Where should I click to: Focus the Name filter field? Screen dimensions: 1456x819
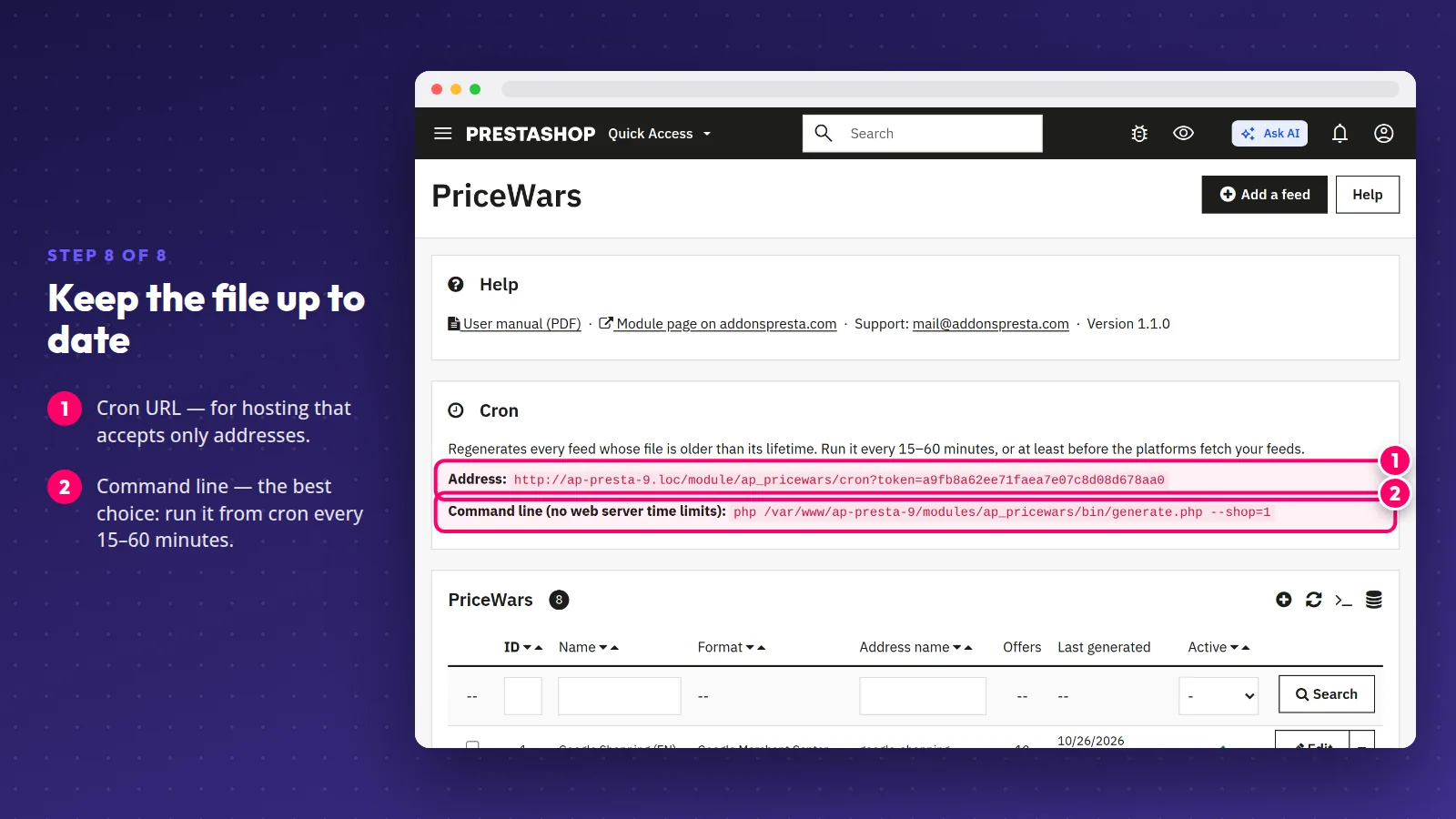tap(620, 696)
